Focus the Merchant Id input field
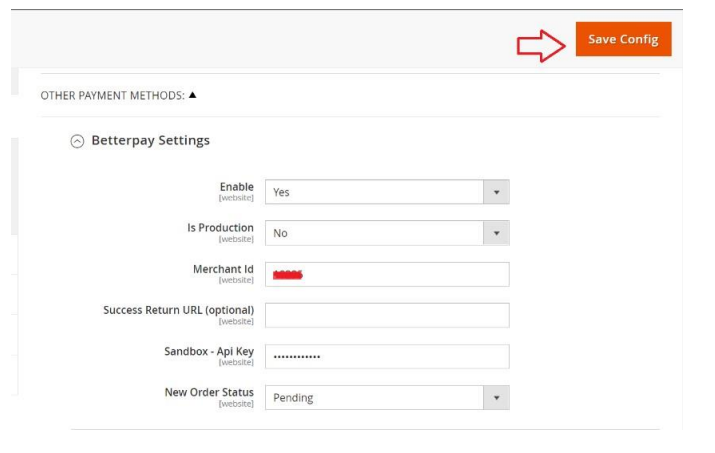Screen dimensions: 715x453 (x=387, y=274)
